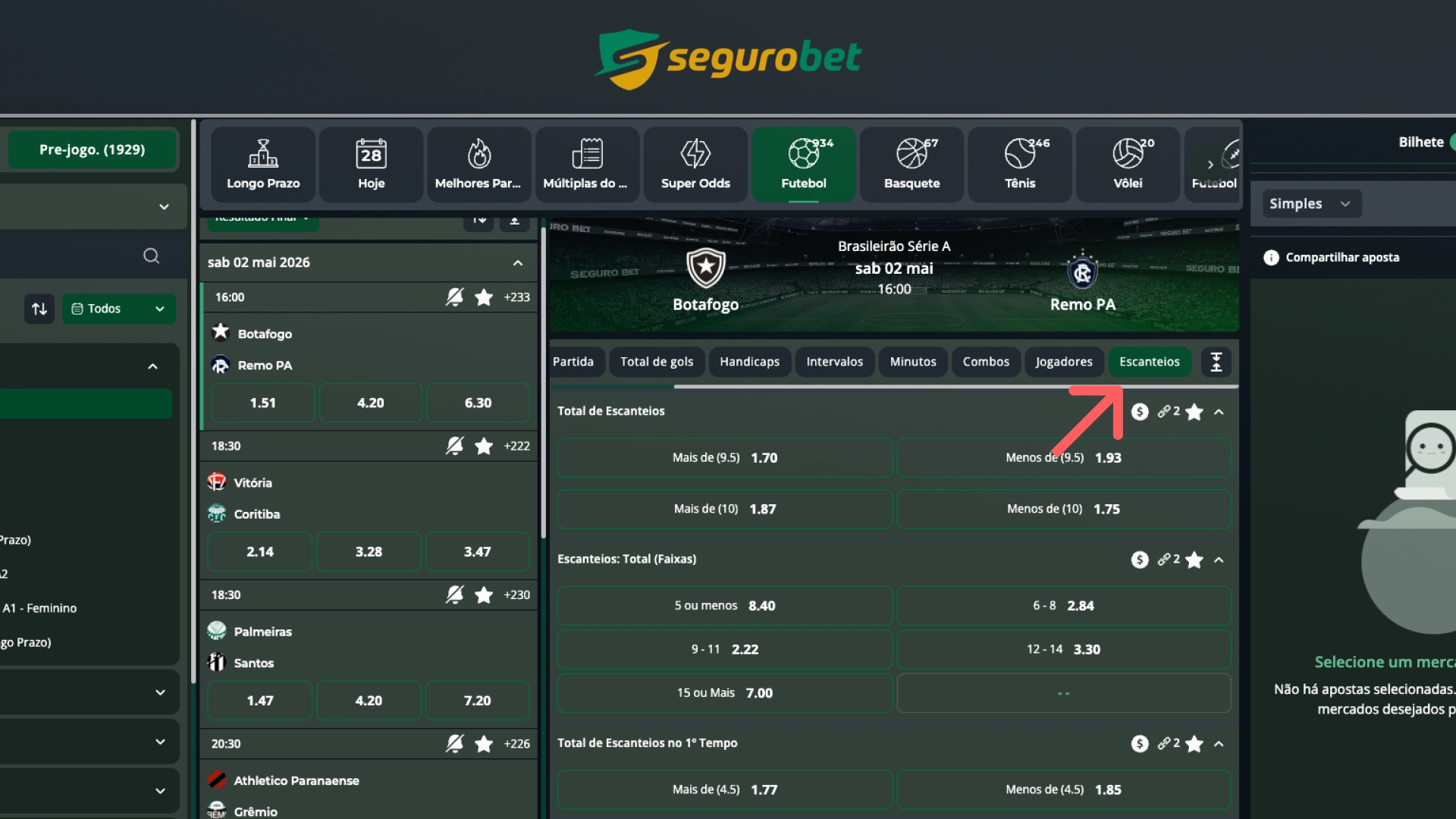Viewport: 1456px width, 819px height.
Task: Select Mais de (9.5) at 1.70
Action: point(725,458)
